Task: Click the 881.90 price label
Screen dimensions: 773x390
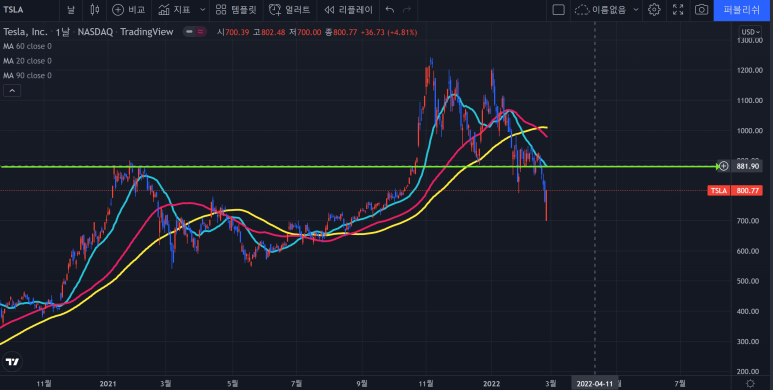Action: tap(747, 166)
